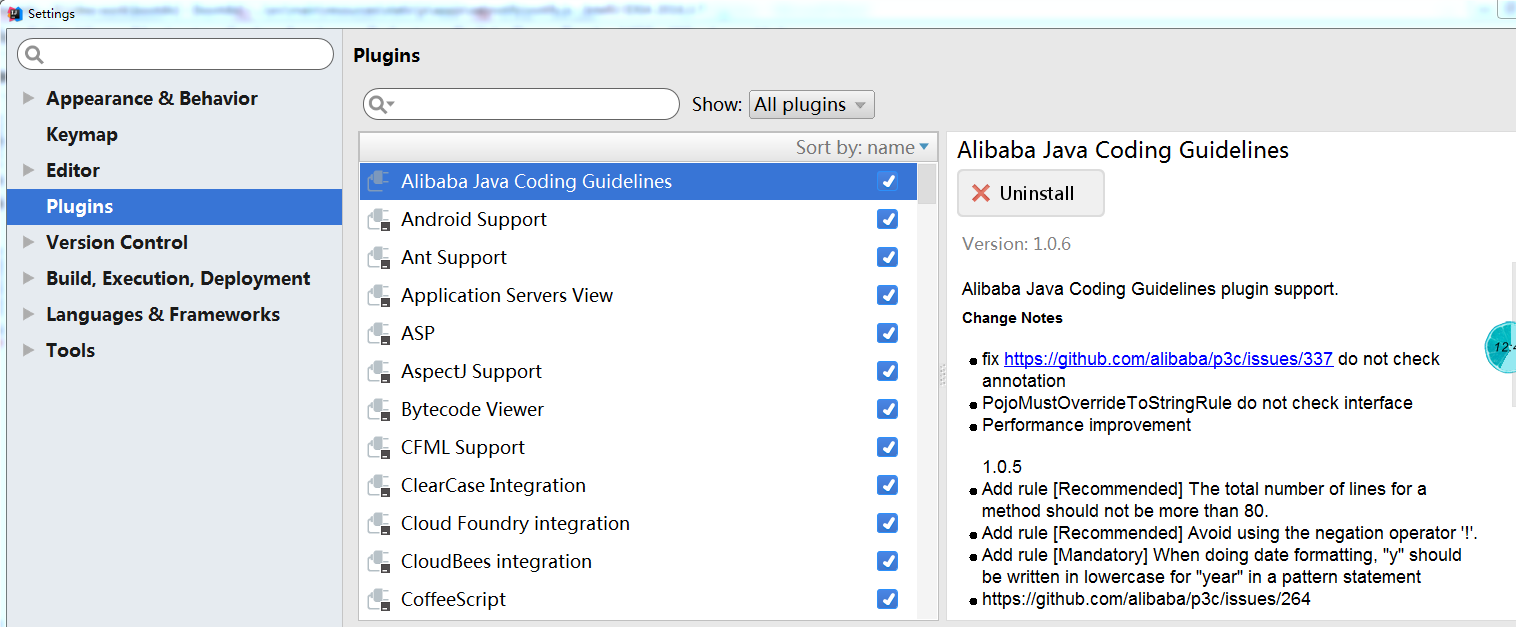
Task: Click the Android Support plugin icon
Action: coord(379,219)
